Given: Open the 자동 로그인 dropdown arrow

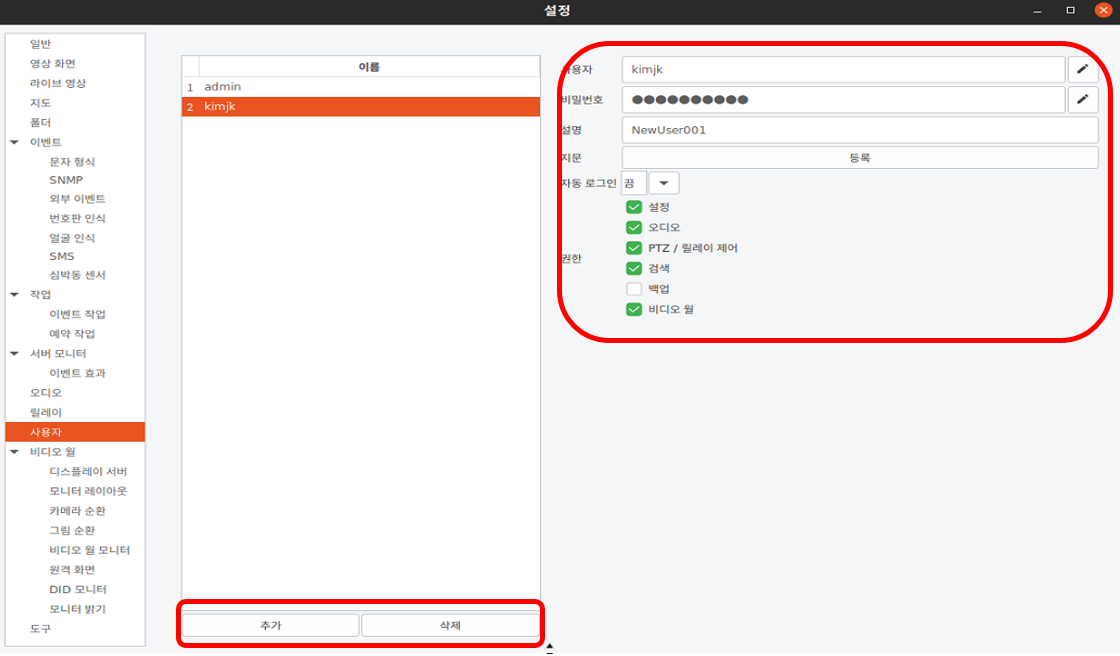Looking at the screenshot, I should tap(664, 183).
